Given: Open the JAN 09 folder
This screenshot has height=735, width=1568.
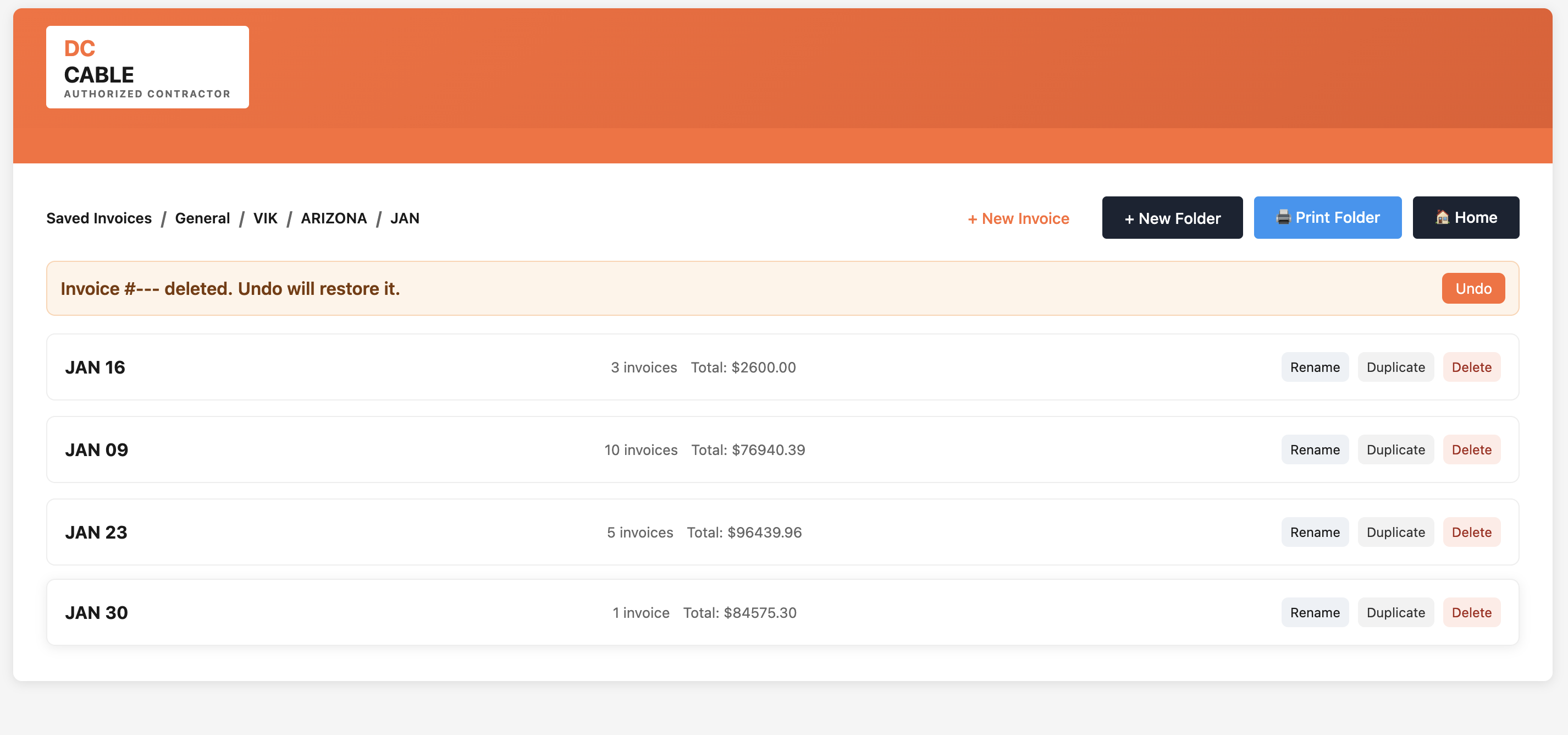Looking at the screenshot, I should tap(96, 449).
